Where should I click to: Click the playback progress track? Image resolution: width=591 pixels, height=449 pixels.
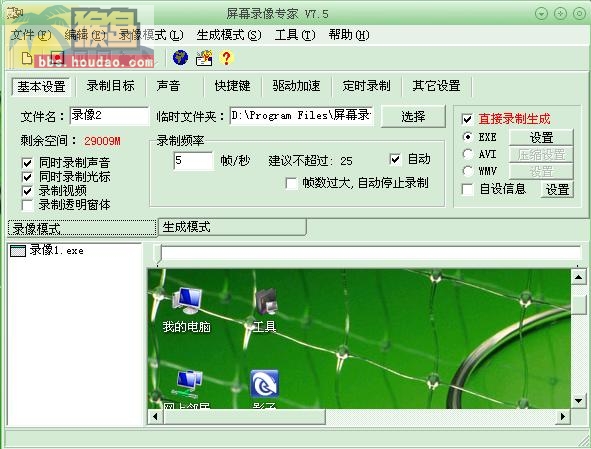[371, 252]
